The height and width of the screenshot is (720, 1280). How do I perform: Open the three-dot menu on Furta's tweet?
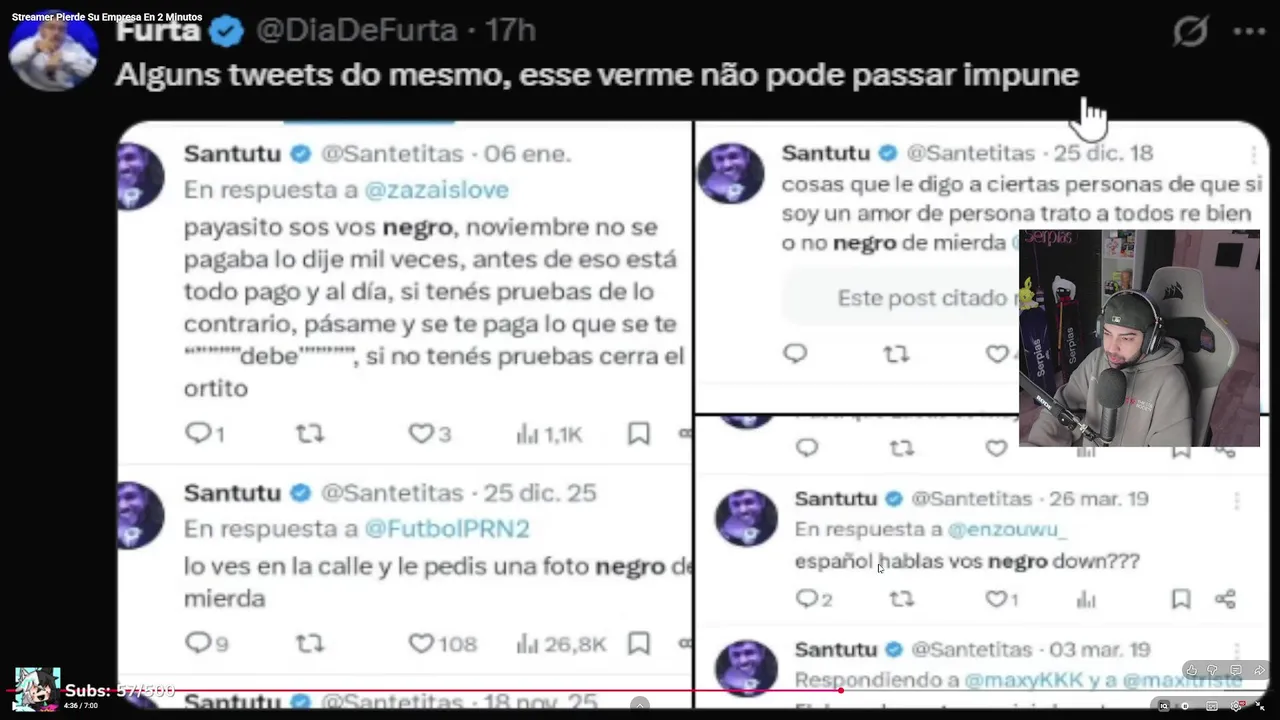point(1249,31)
